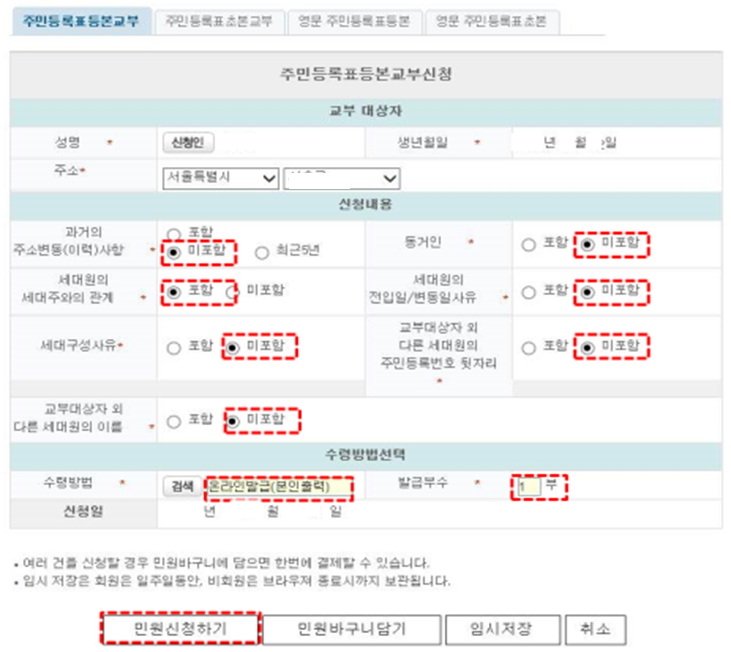Viewport: 731px width, 652px height.
Task: Cancel the application with 취소
Action: click(595, 629)
